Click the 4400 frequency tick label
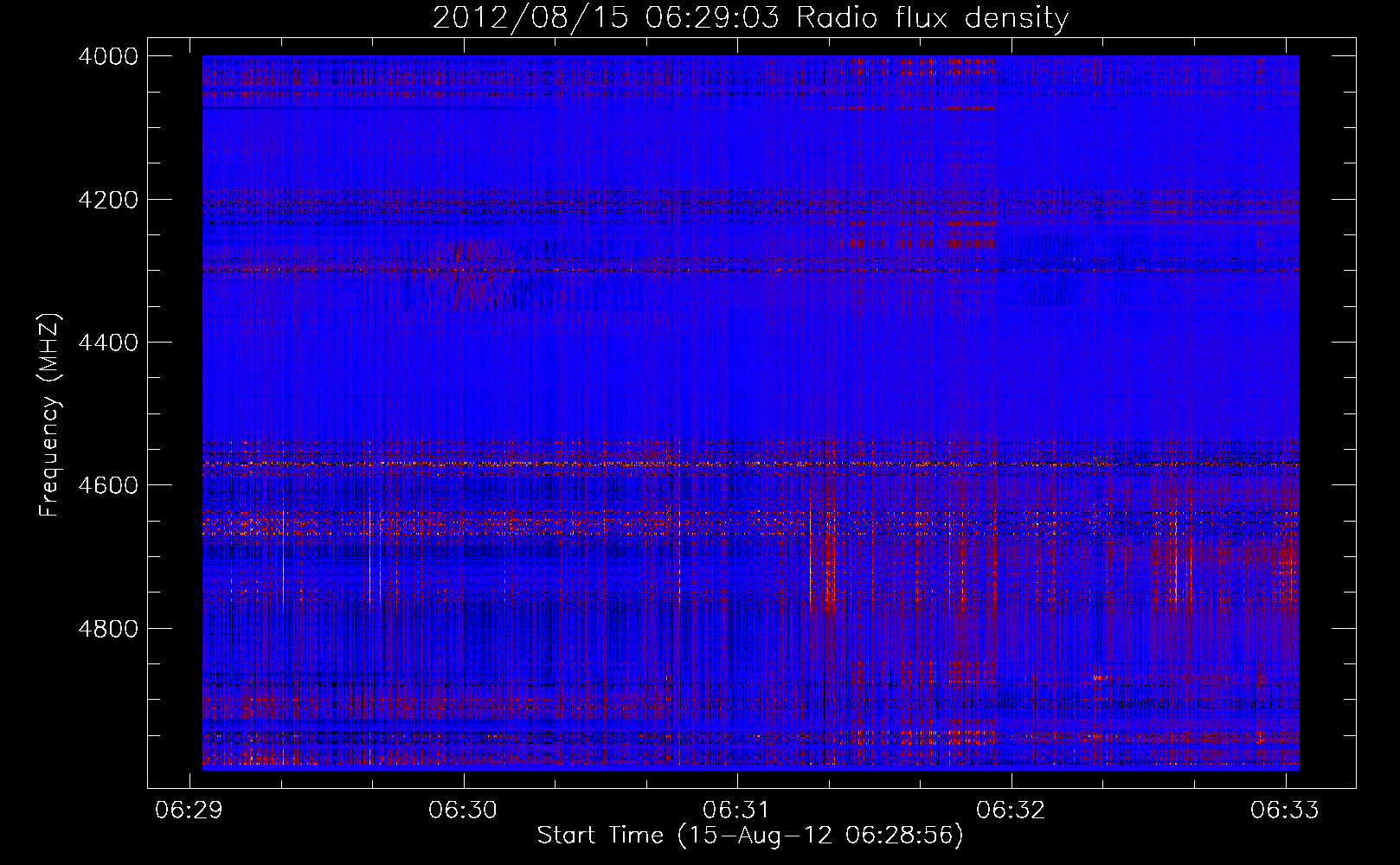Image resolution: width=1400 pixels, height=865 pixels. (x=108, y=343)
